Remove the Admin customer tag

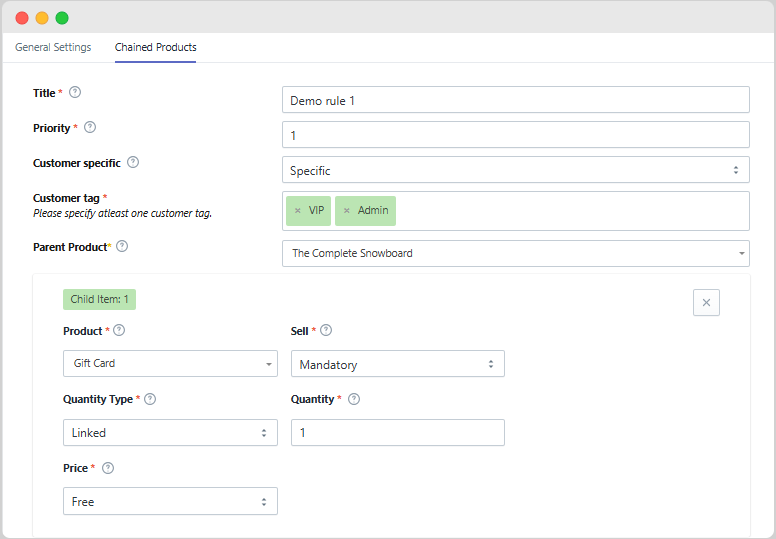click(x=347, y=211)
